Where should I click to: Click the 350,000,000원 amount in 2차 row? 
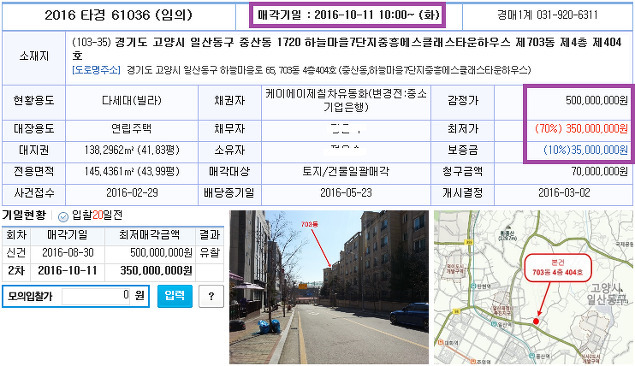pos(156,271)
